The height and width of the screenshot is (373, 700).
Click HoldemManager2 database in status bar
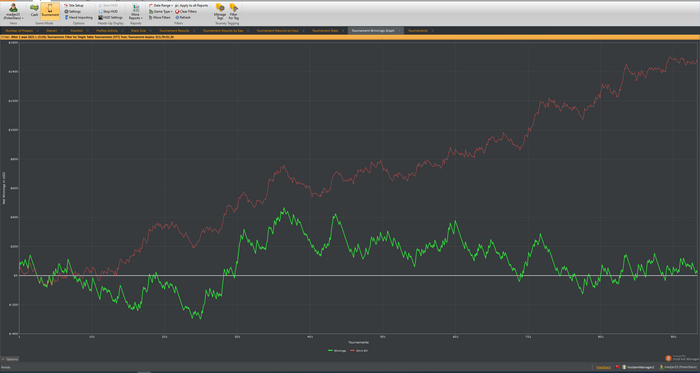coord(638,367)
